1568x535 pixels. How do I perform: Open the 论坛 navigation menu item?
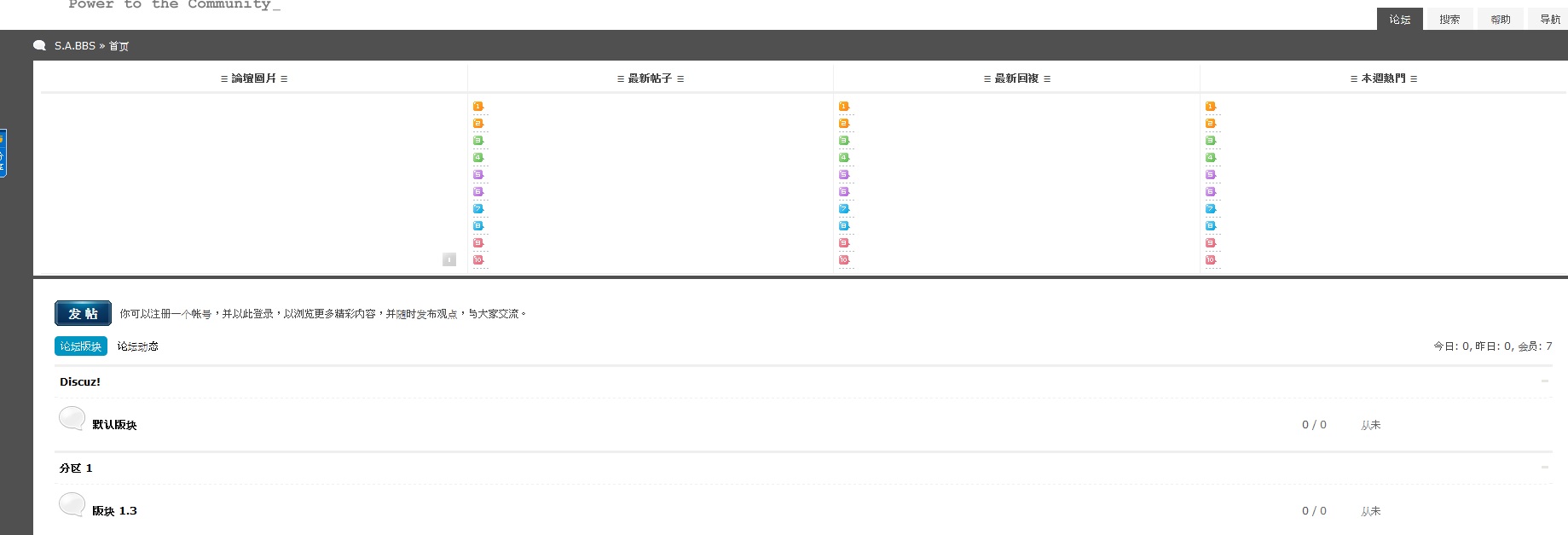[1399, 20]
